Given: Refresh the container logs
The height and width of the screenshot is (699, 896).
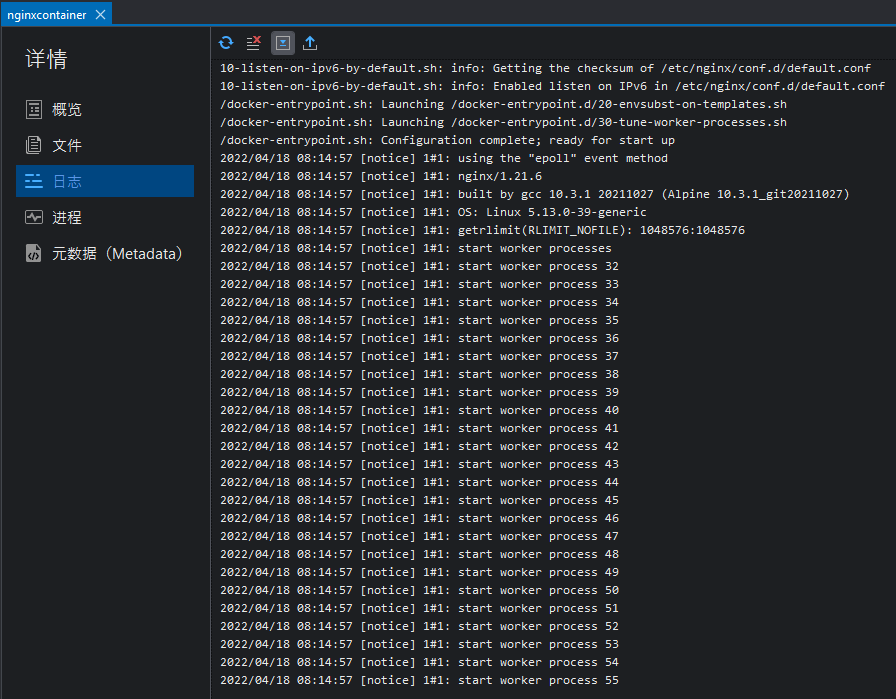Looking at the screenshot, I should 226,43.
